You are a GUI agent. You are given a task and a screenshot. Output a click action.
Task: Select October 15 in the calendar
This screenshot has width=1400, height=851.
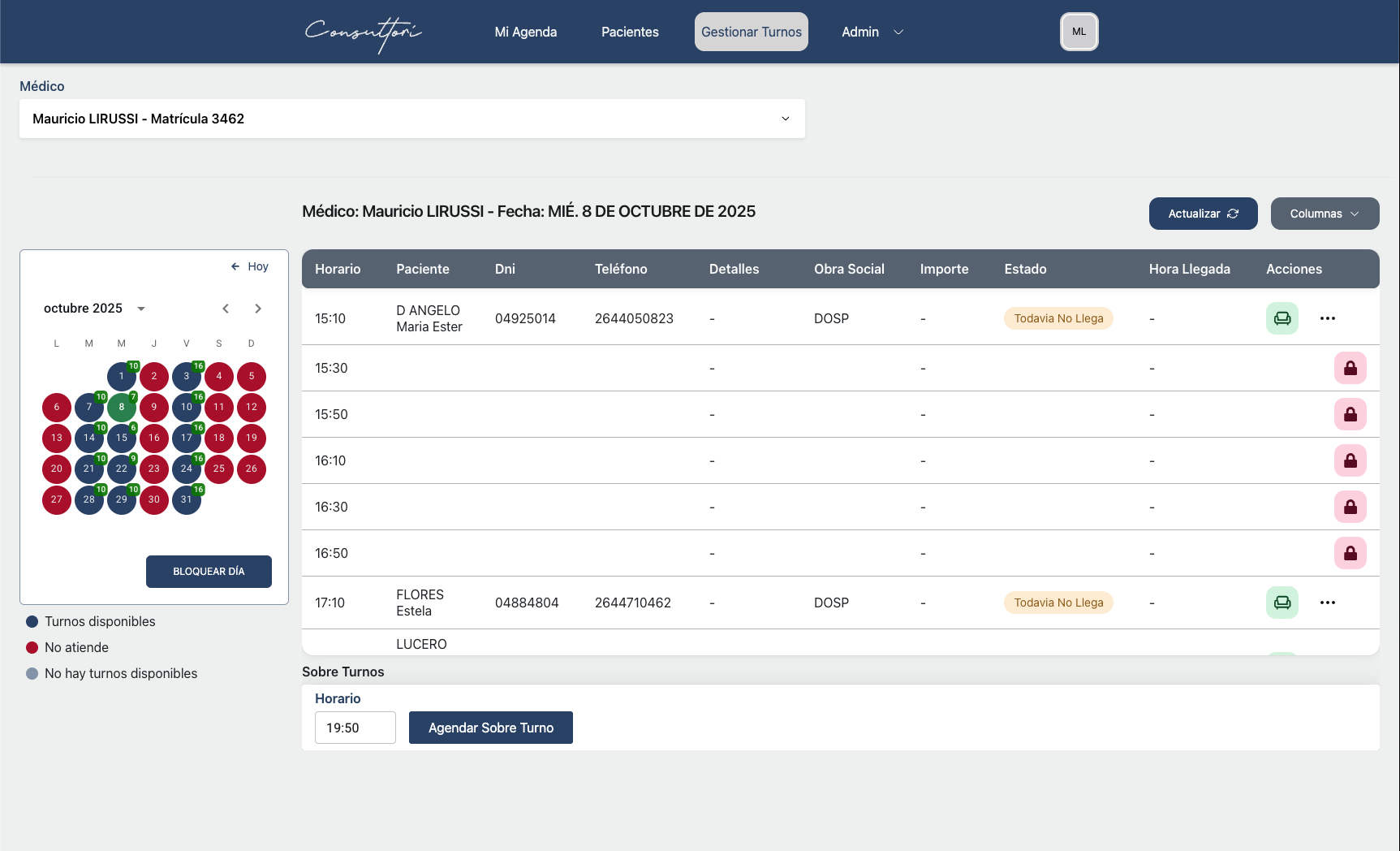(x=121, y=438)
